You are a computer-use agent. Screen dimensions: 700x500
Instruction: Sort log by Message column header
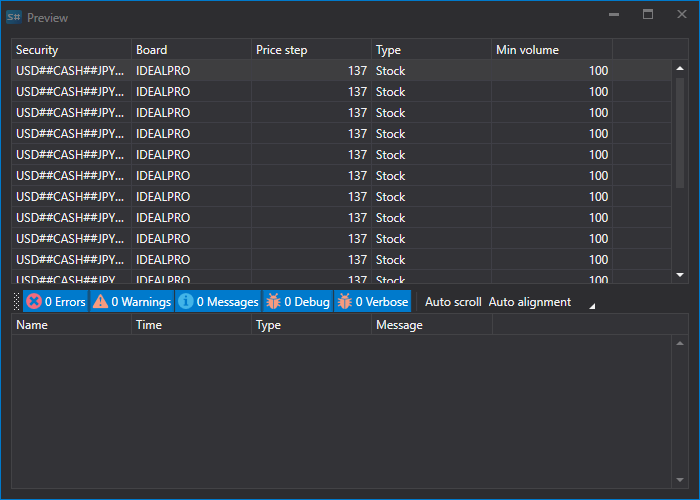432,325
